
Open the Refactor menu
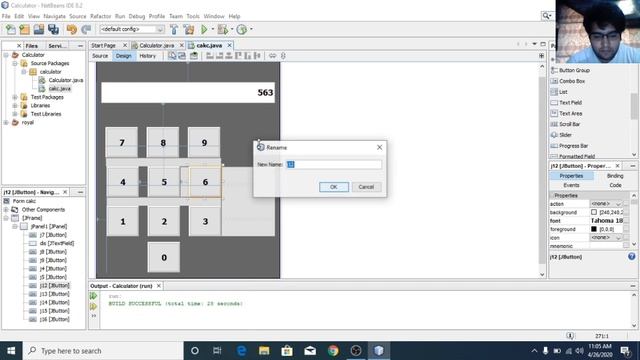pyautogui.click(x=100, y=16)
